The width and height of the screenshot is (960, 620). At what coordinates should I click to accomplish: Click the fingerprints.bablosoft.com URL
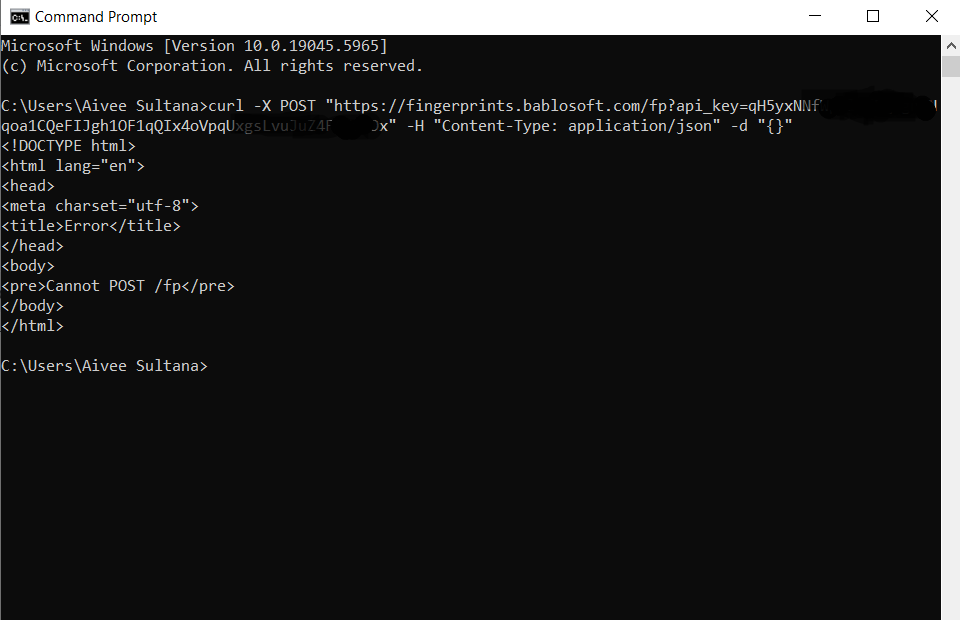(x=500, y=106)
